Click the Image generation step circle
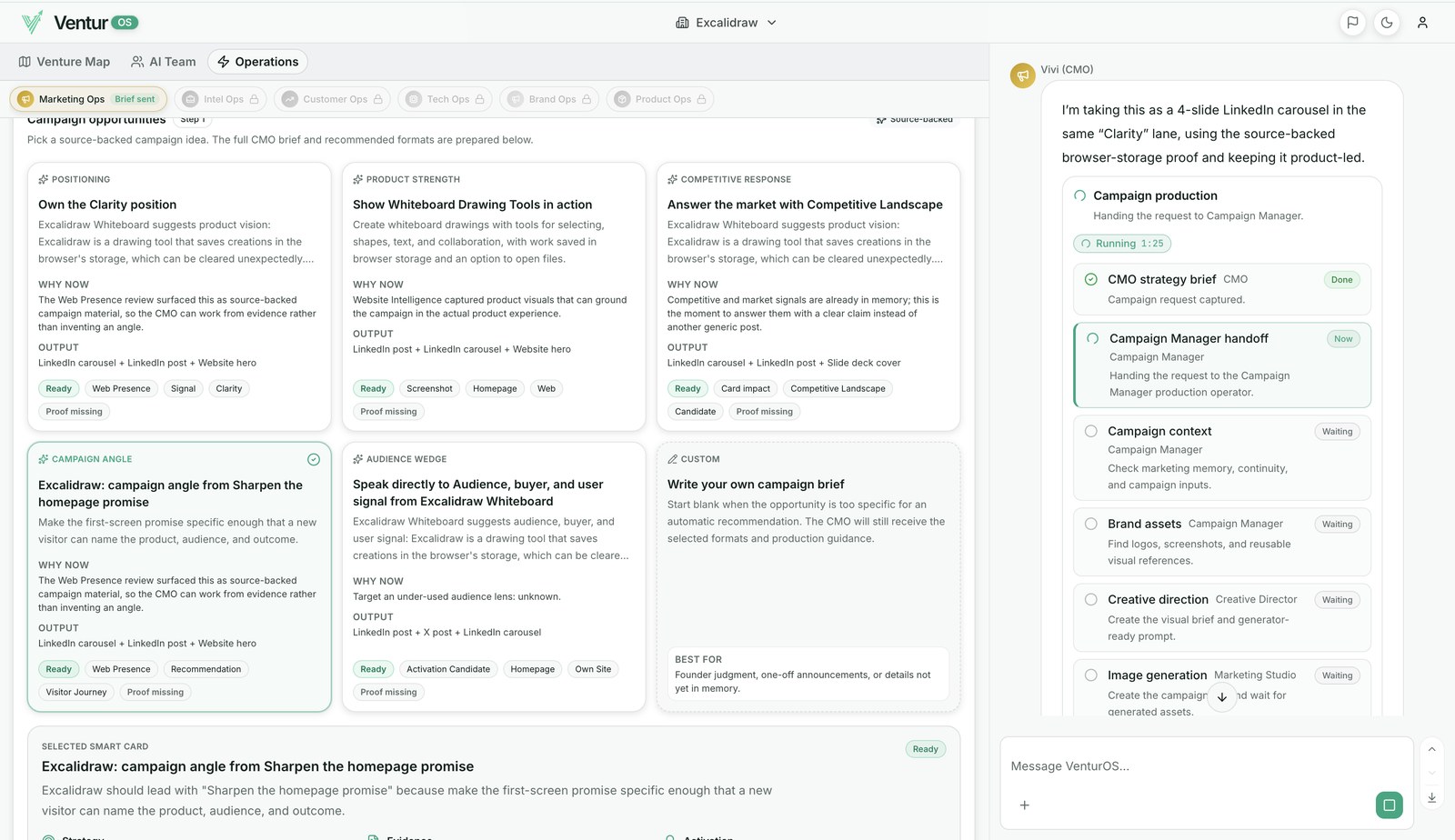This screenshot has height=840, width=1455. (1091, 675)
